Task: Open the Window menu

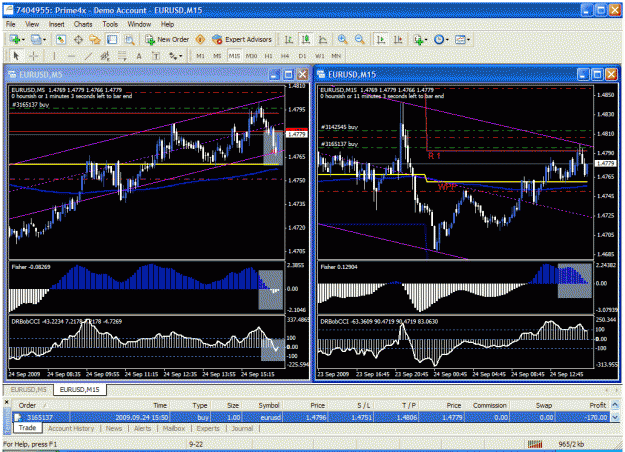Action: coord(139,24)
